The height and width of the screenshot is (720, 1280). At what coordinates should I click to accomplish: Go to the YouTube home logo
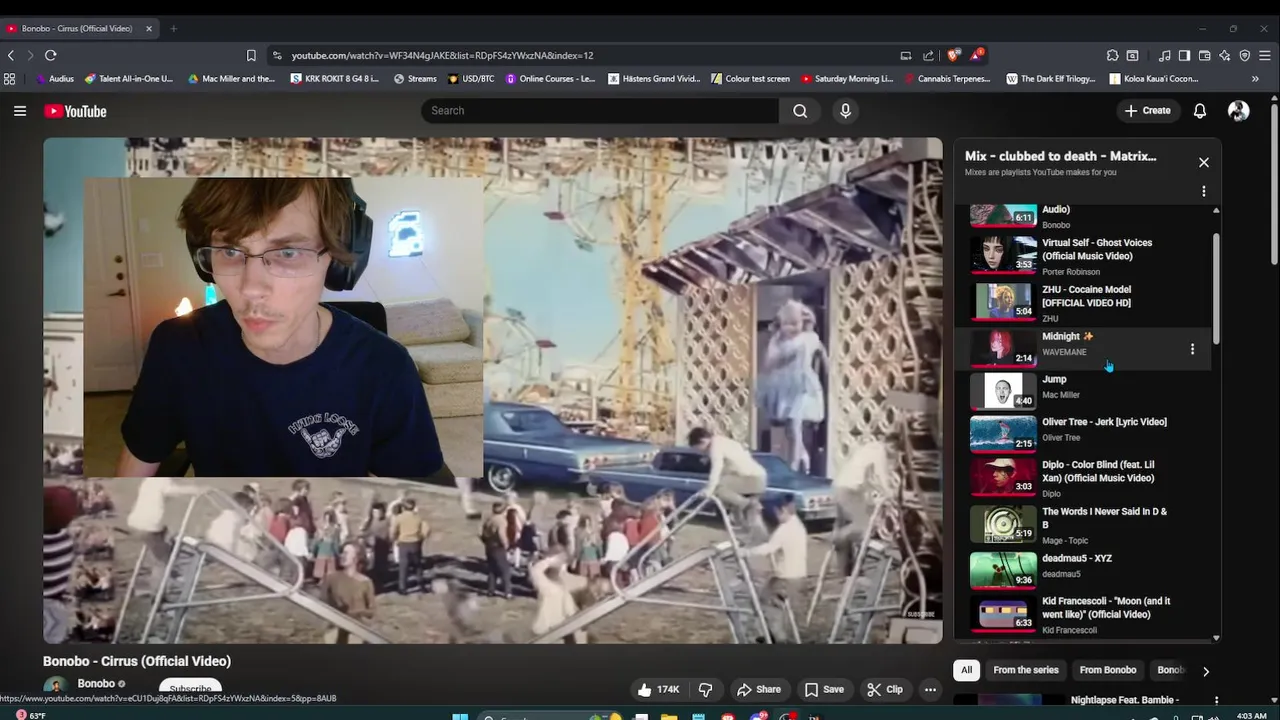click(x=75, y=111)
